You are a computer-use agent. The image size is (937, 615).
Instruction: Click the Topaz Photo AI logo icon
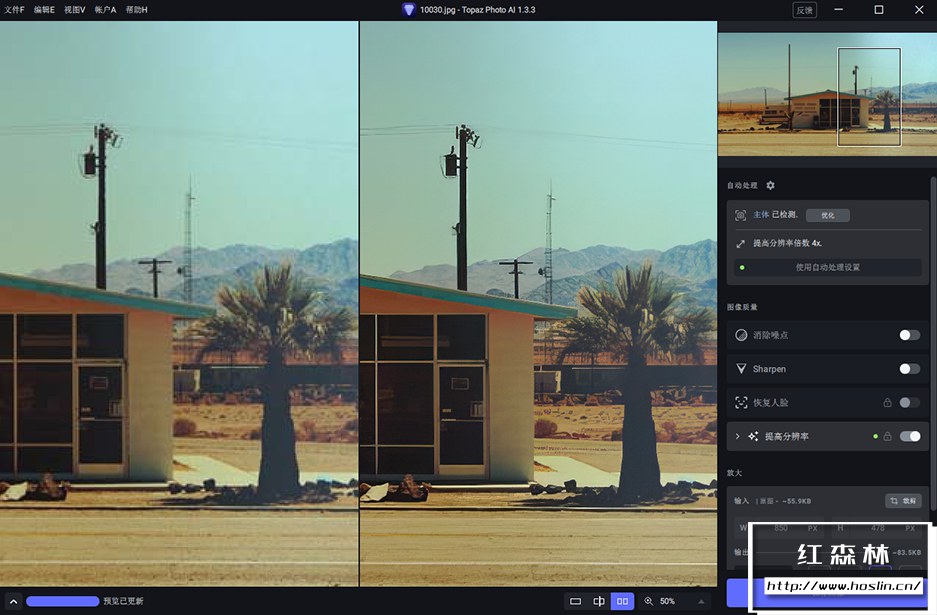408,10
